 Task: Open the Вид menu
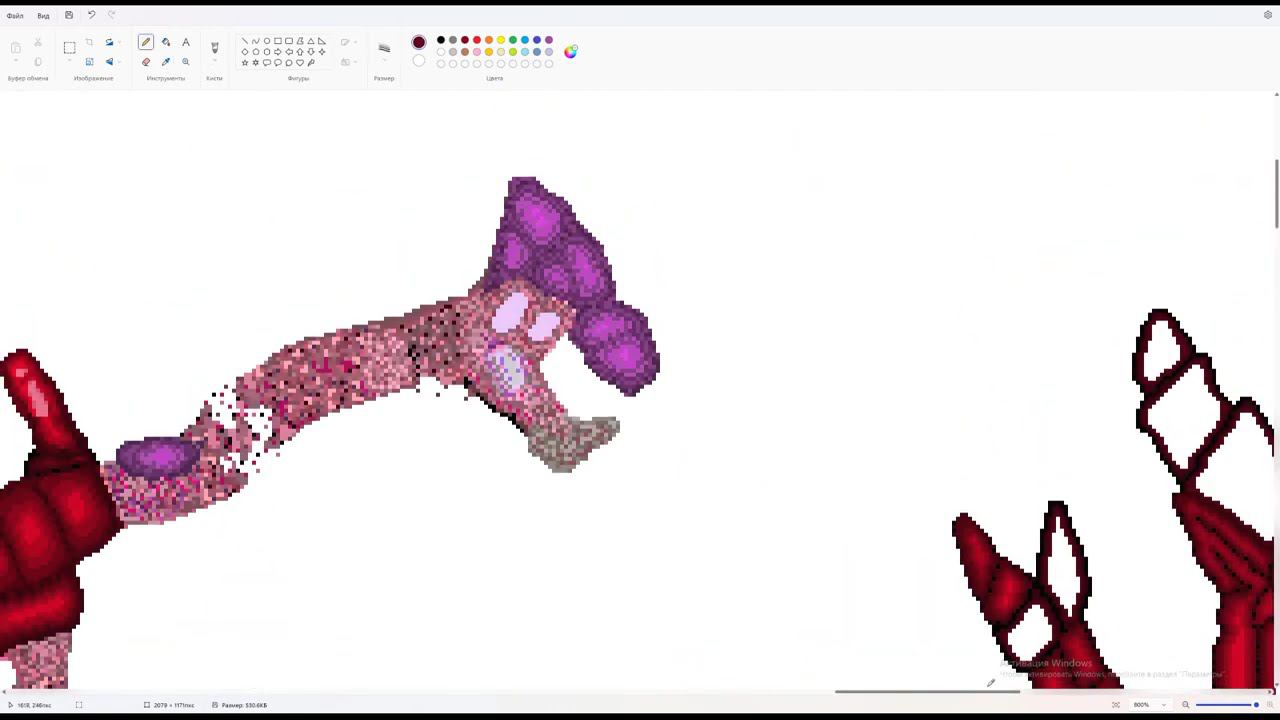[x=43, y=15]
